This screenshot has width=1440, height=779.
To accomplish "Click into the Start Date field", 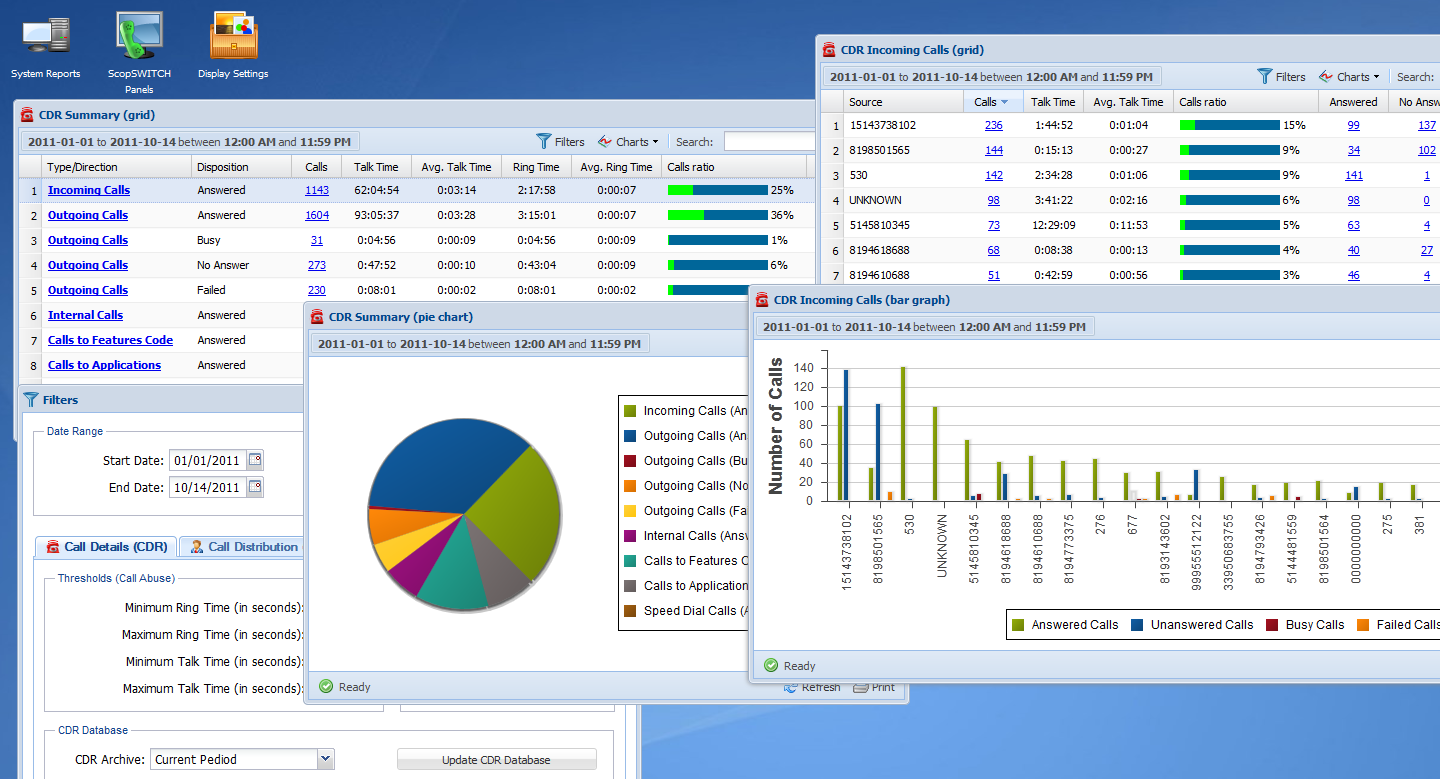I will click(x=206, y=460).
